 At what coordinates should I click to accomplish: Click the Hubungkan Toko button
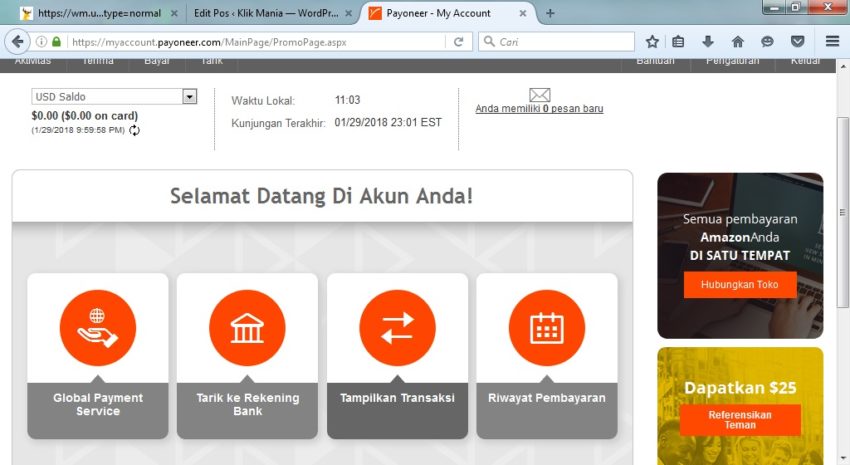739,285
